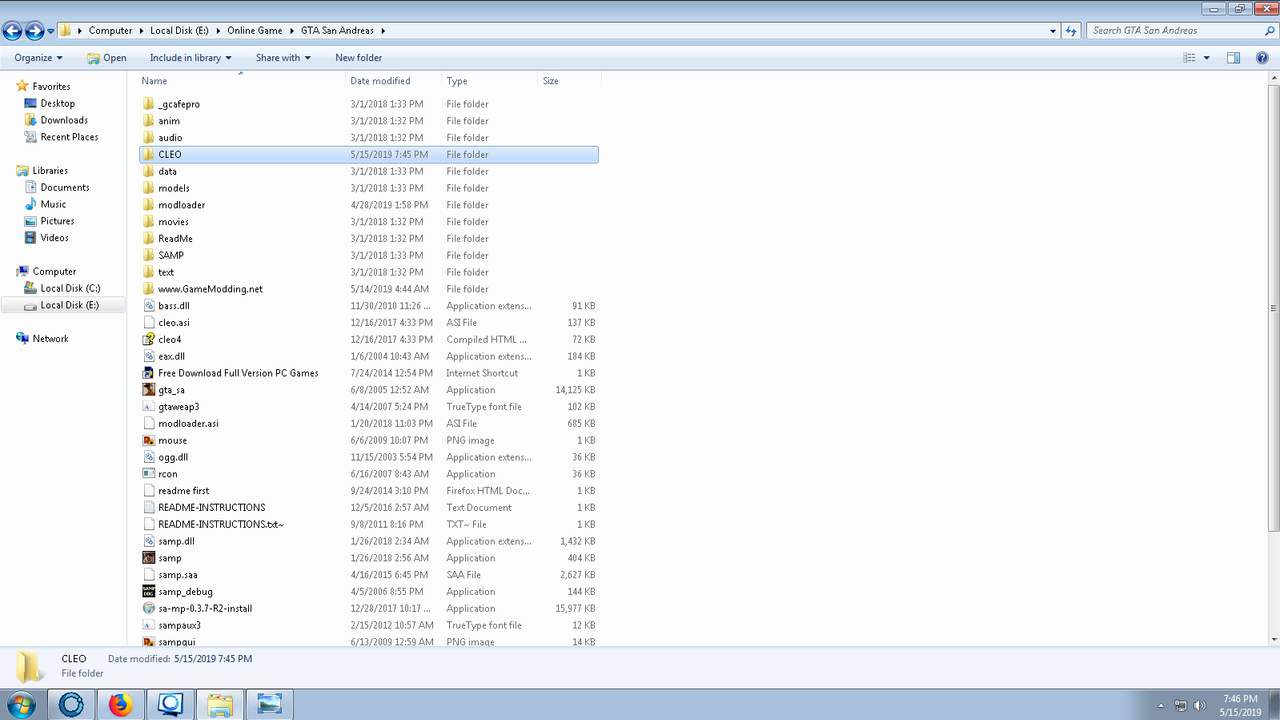Open the Organize menu

pyautogui.click(x=38, y=58)
